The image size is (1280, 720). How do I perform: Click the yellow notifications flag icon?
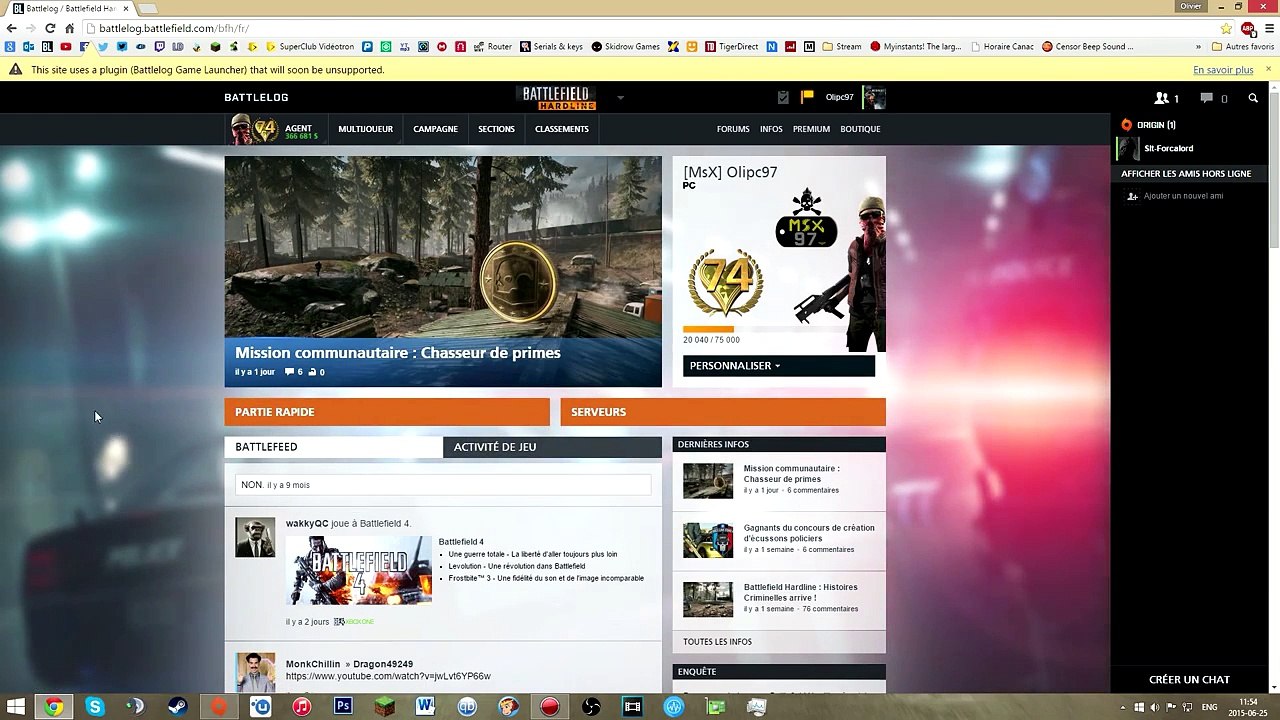(807, 97)
